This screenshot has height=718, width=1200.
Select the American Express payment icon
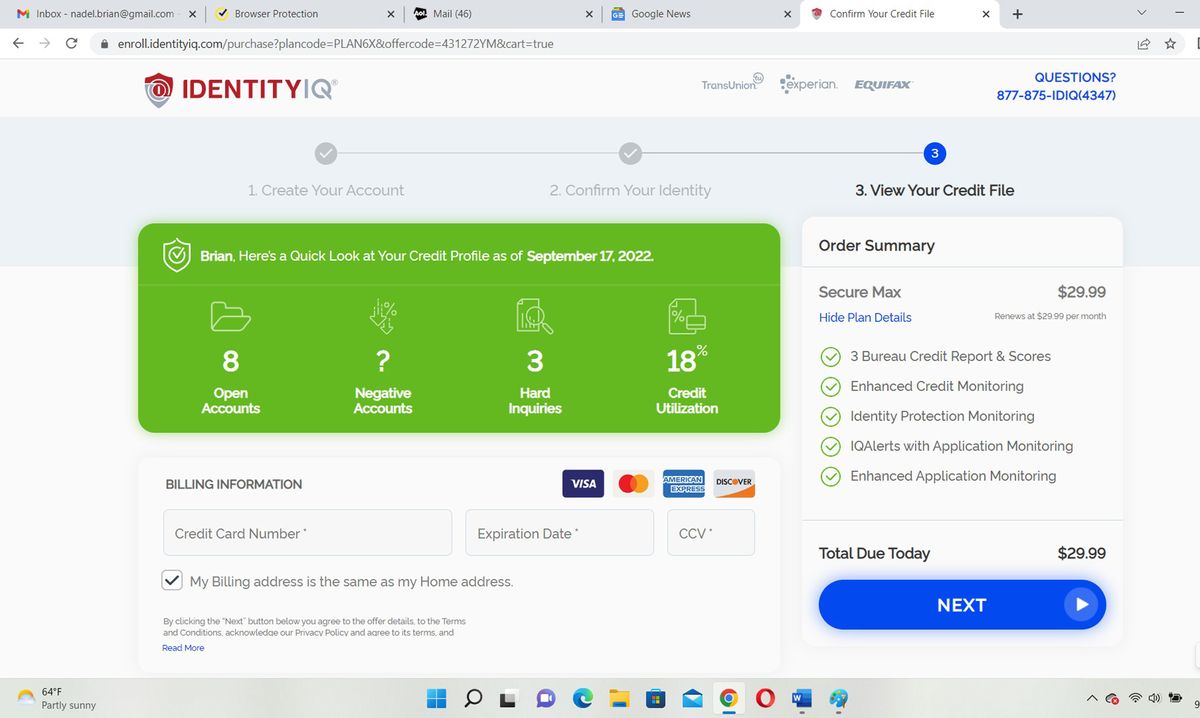click(683, 483)
